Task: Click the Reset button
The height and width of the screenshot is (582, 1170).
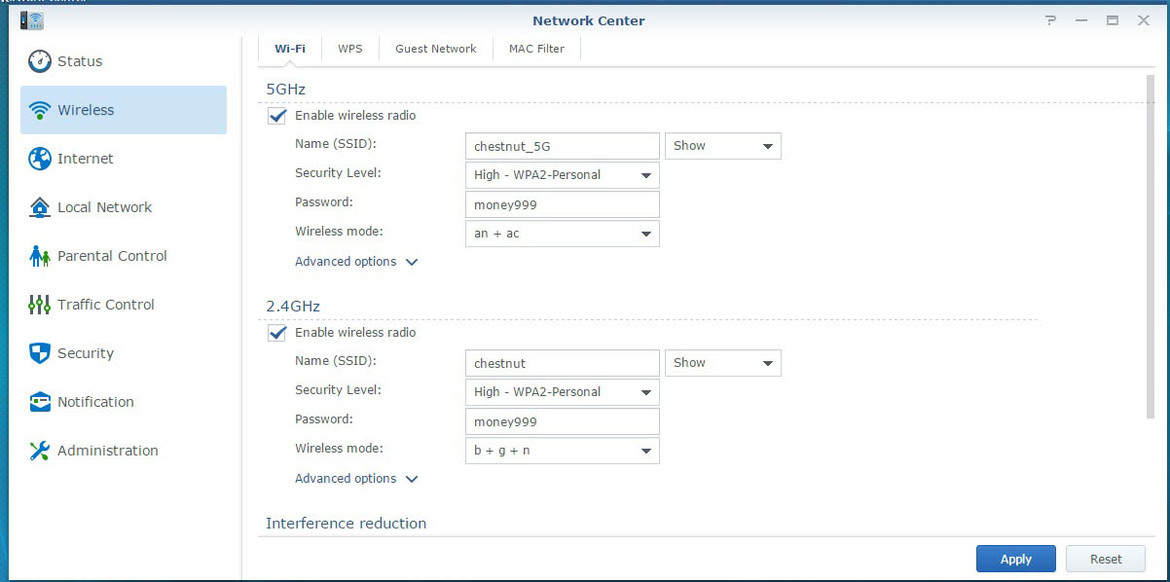Action: pyautogui.click(x=1106, y=559)
